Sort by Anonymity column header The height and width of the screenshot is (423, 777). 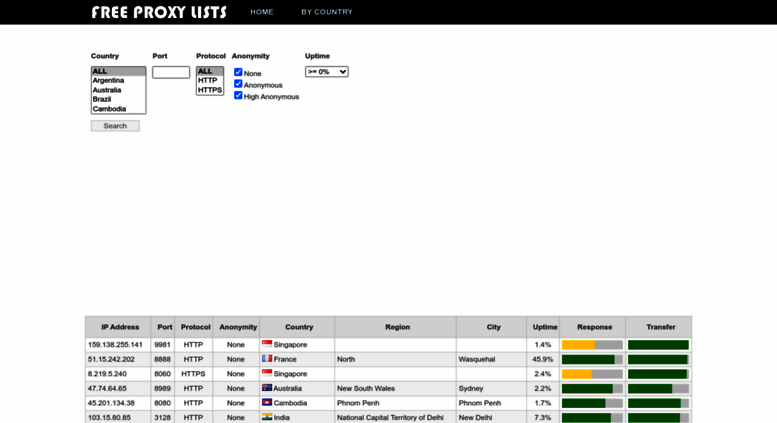coord(236,327)
